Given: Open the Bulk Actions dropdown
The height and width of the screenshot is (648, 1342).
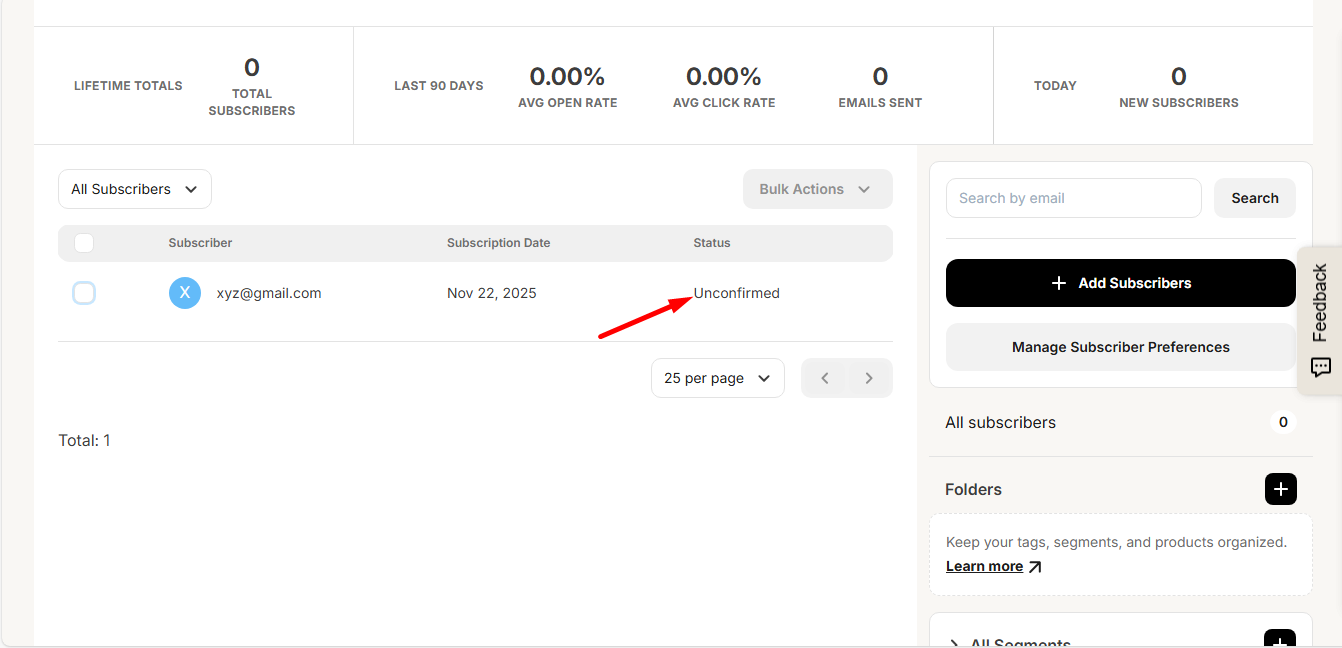Looking at the screenshot, I should (x=817, y=189).
